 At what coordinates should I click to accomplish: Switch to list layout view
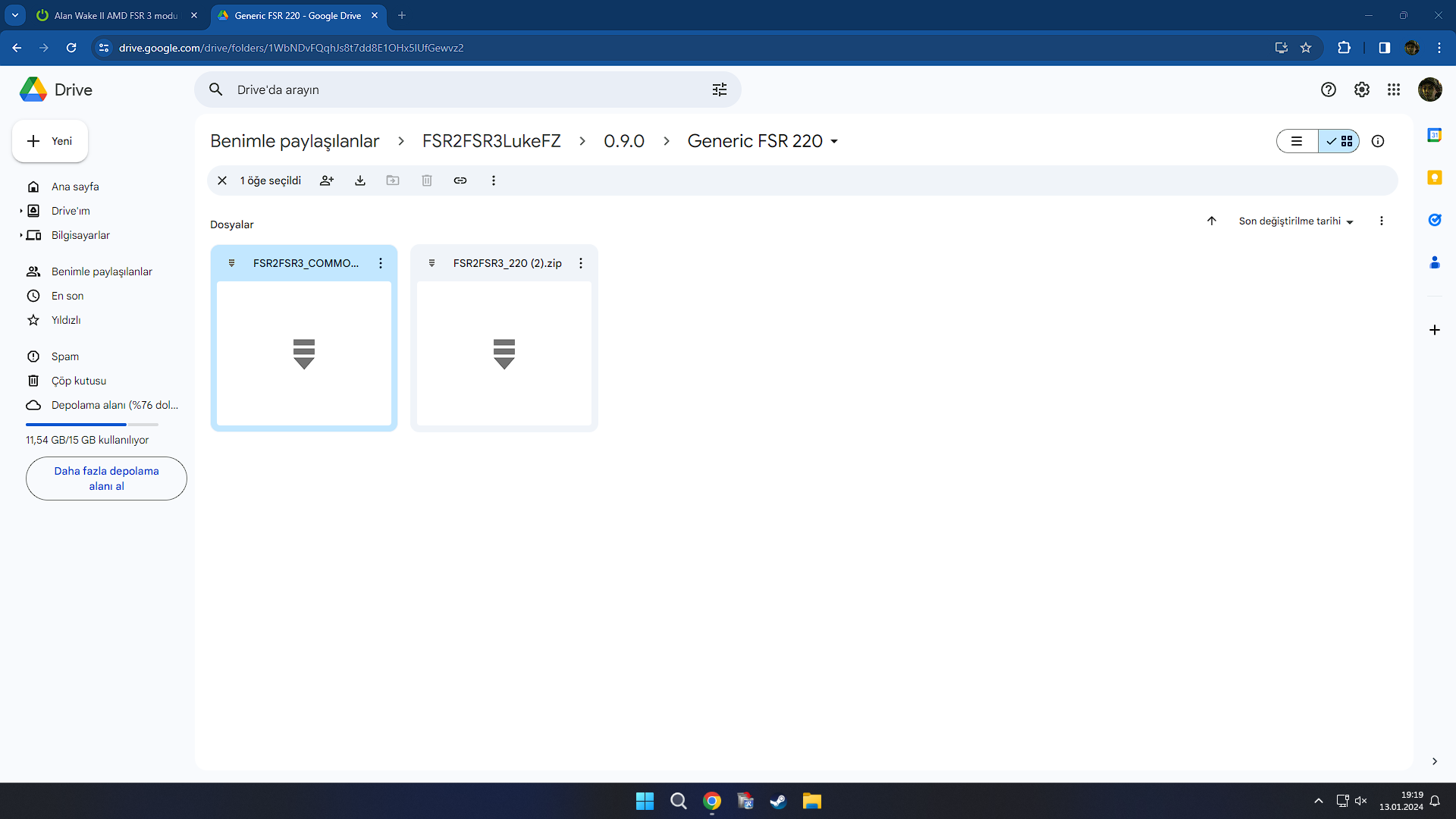[x=1297, y=141]
